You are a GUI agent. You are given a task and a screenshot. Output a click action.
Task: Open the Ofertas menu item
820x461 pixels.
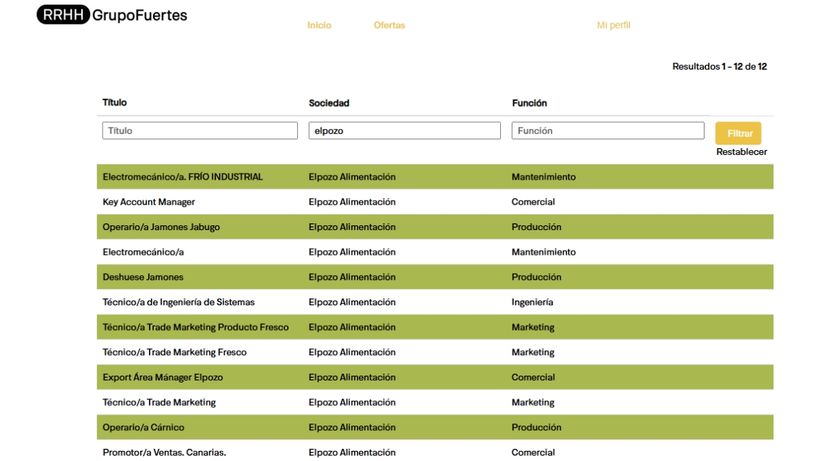click(389, 25)
